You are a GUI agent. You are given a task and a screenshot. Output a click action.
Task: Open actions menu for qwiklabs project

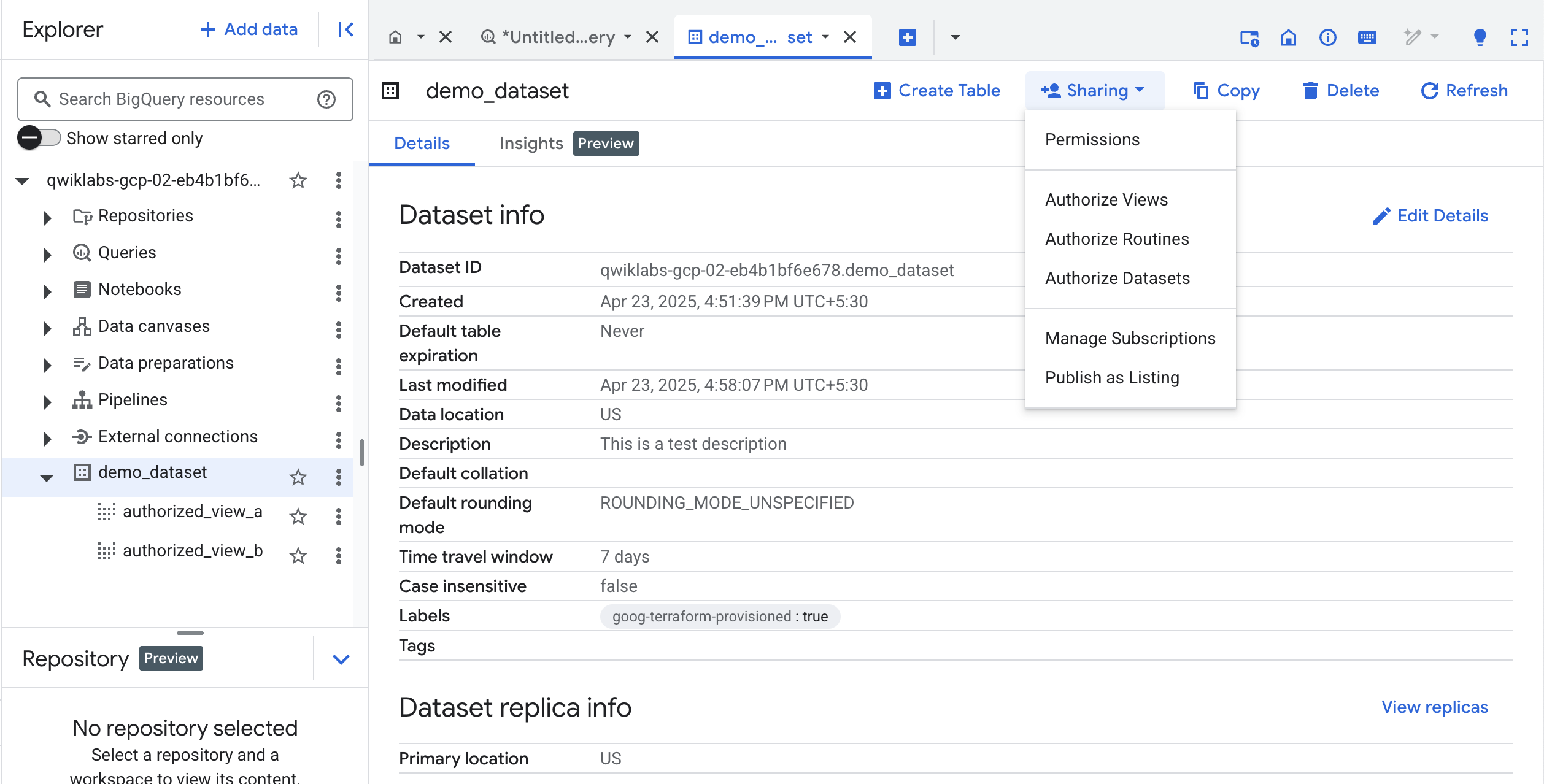click(x=339, y=180)
